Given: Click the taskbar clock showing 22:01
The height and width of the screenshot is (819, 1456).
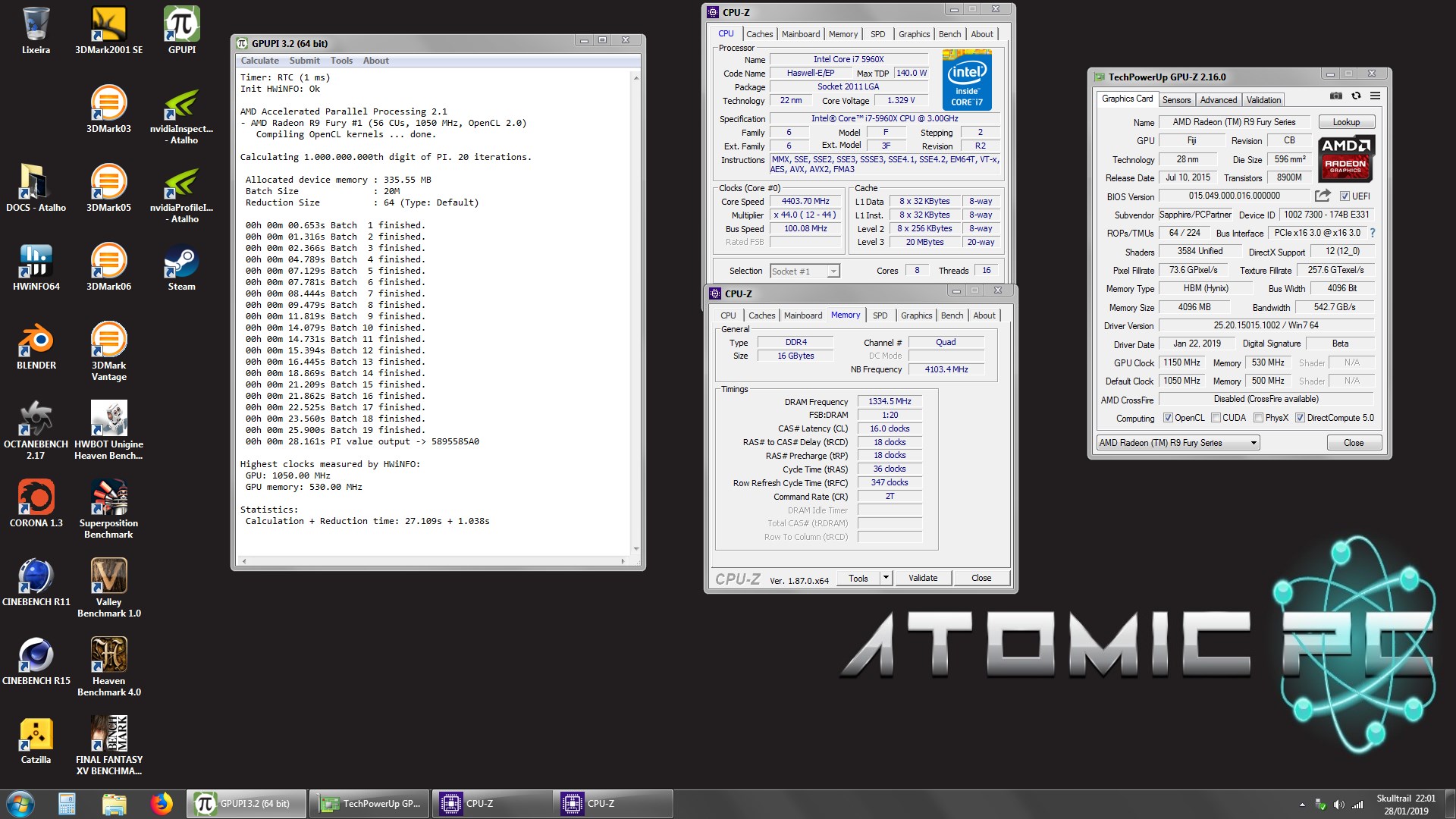Looking at the screenshot, I should coord(1406,804).
